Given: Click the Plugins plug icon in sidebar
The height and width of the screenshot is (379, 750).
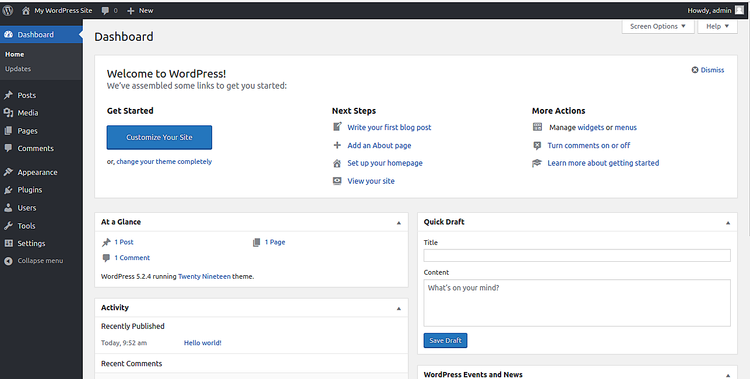Looking at the screenshot, I should [8, 190].
